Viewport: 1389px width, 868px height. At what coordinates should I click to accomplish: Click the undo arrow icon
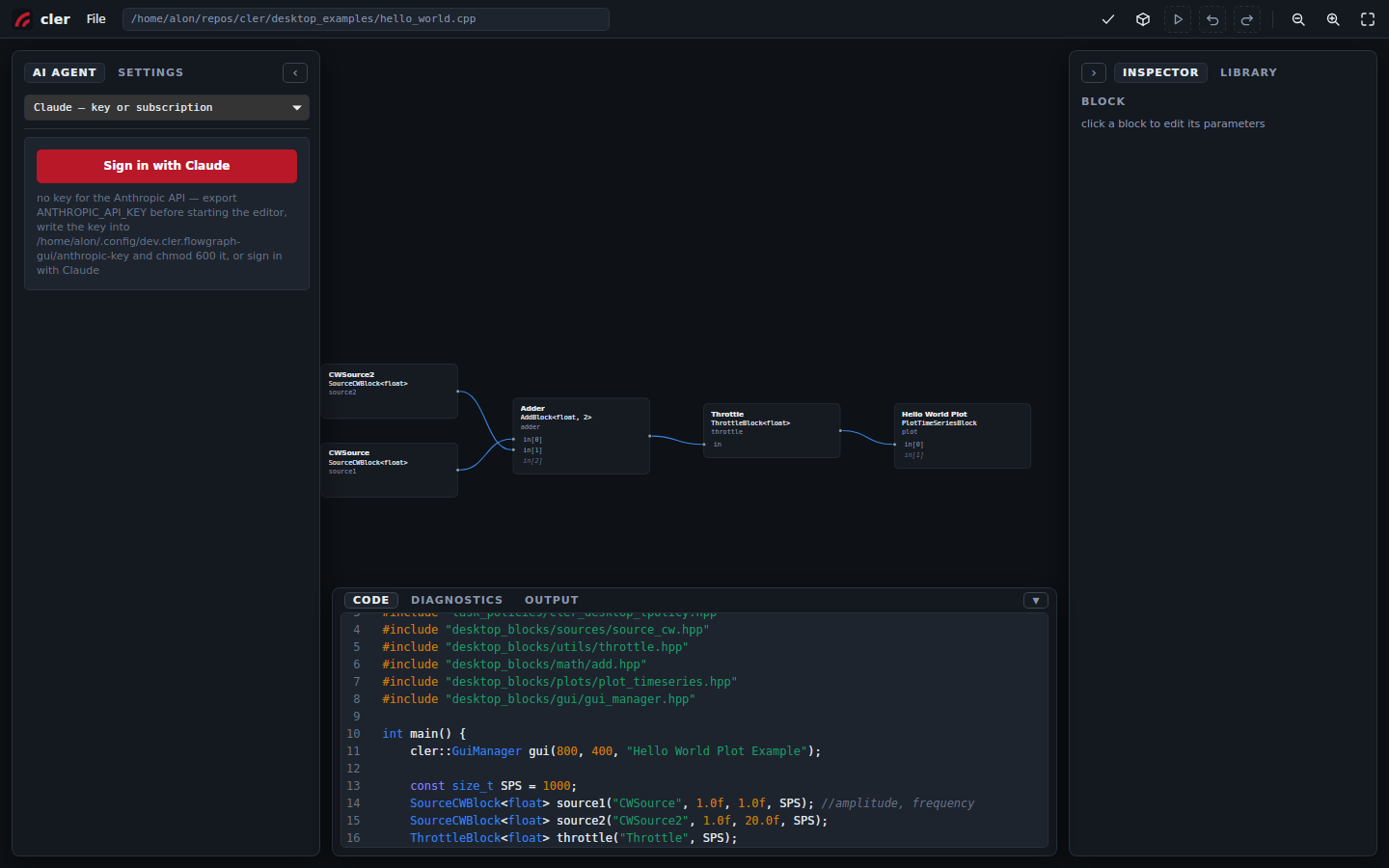1212,19
